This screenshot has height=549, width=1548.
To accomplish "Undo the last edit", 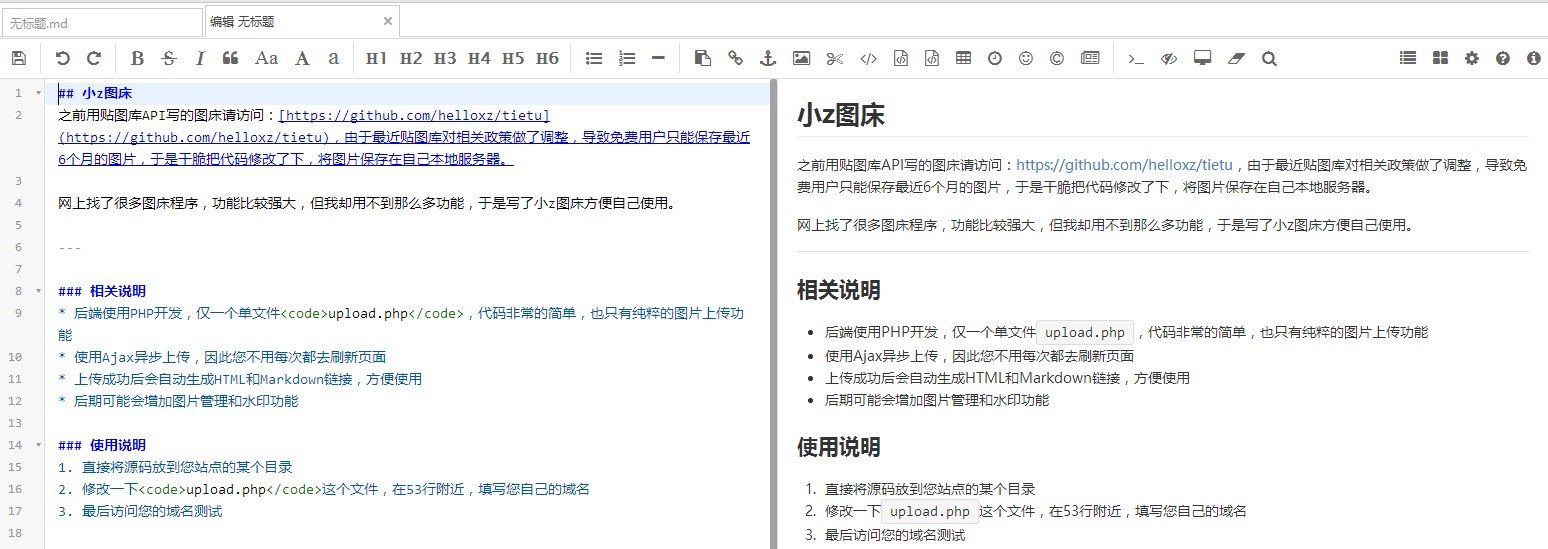I will click(x=63, y=59).
